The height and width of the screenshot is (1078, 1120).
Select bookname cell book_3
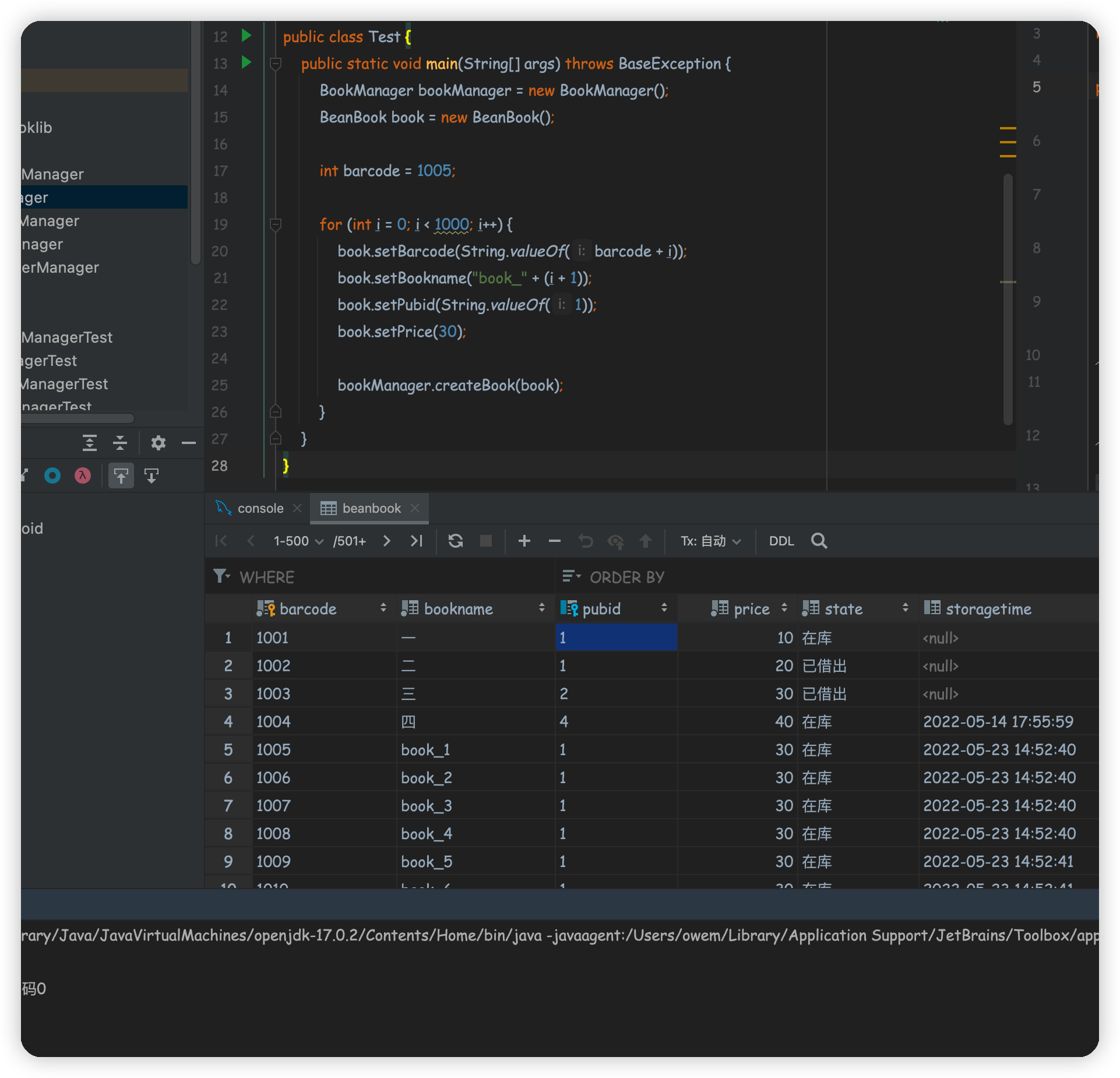476,805
